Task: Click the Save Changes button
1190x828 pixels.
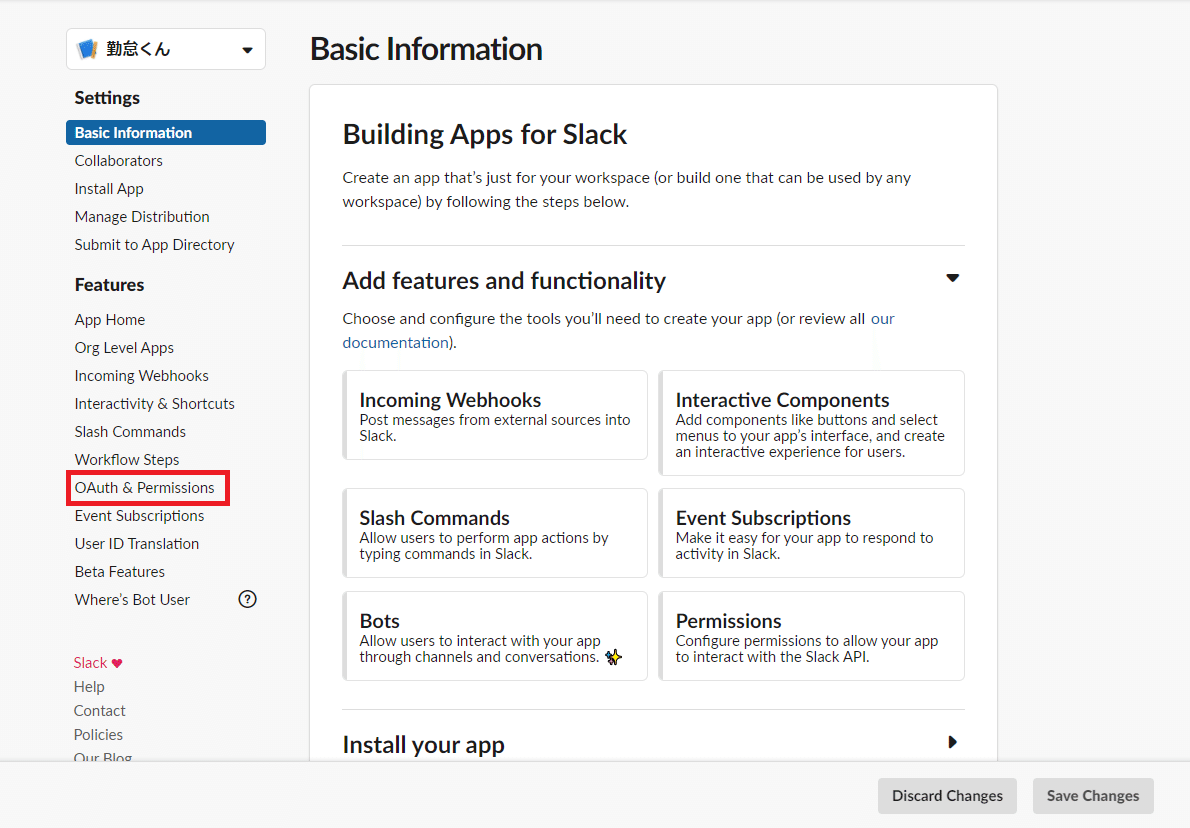Action: tap(1092, 796)
